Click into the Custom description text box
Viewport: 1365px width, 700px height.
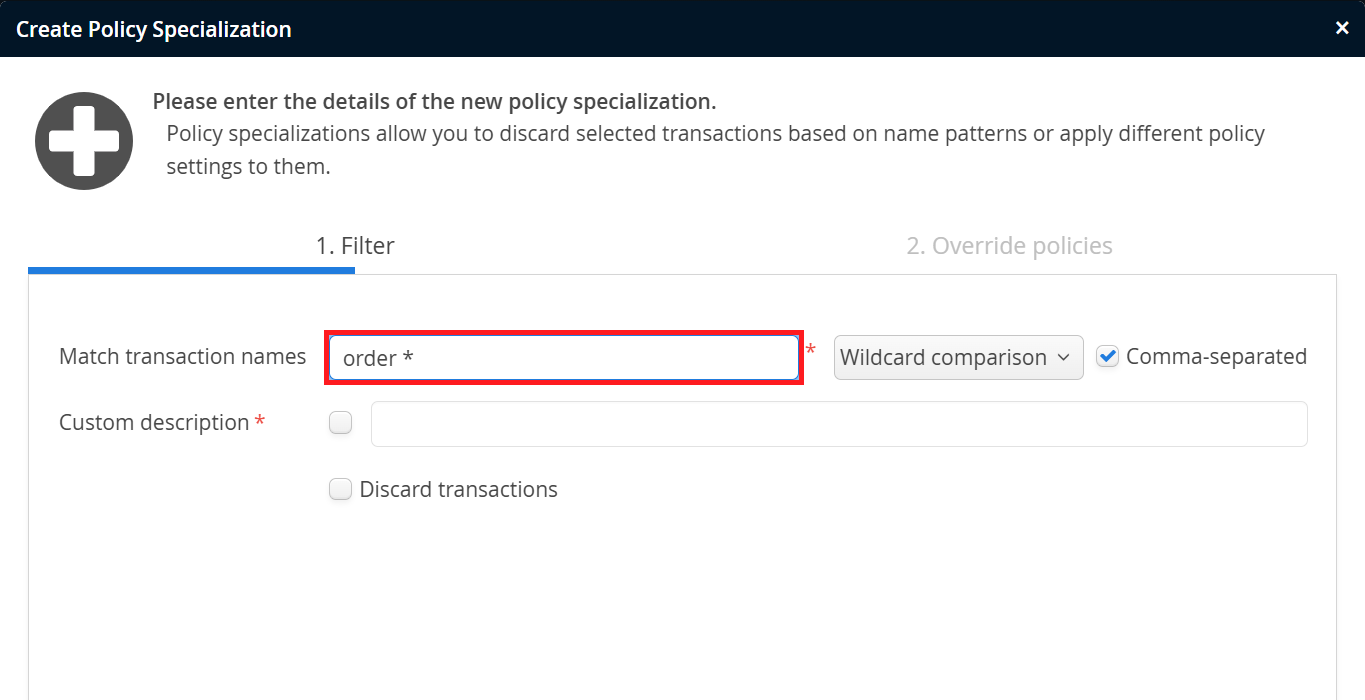838,424
